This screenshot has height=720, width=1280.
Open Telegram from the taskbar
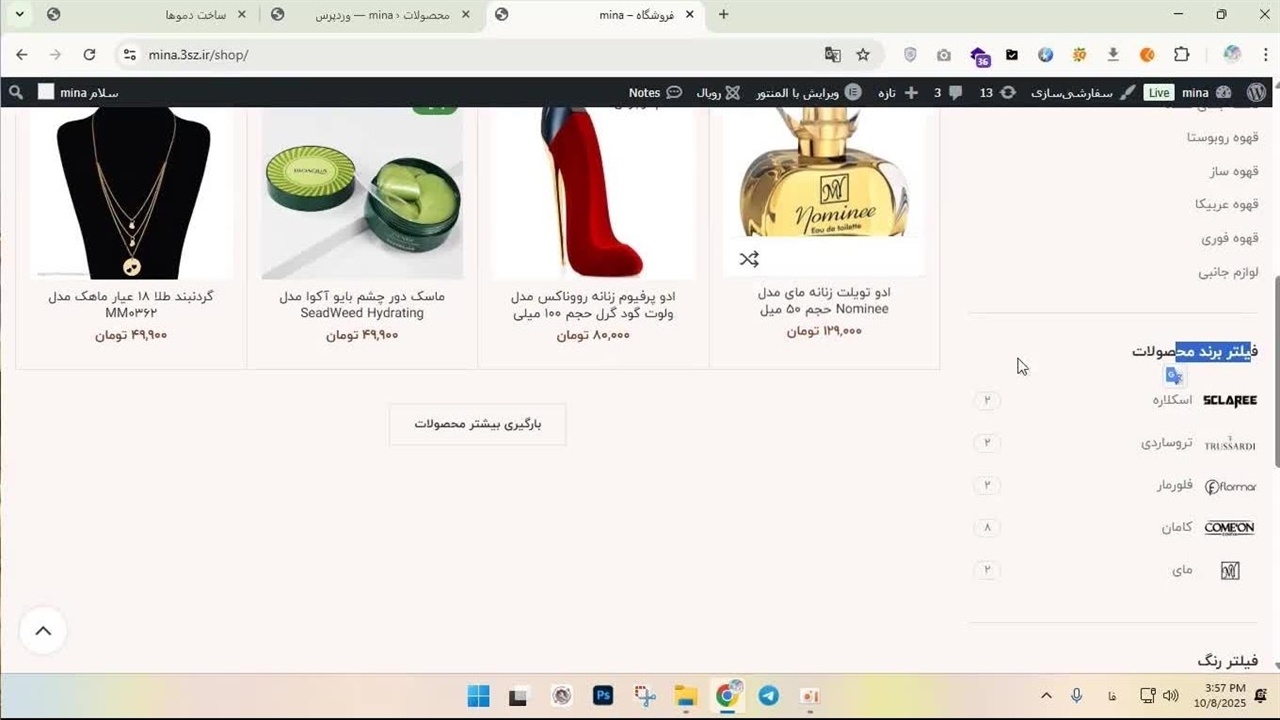768,696
